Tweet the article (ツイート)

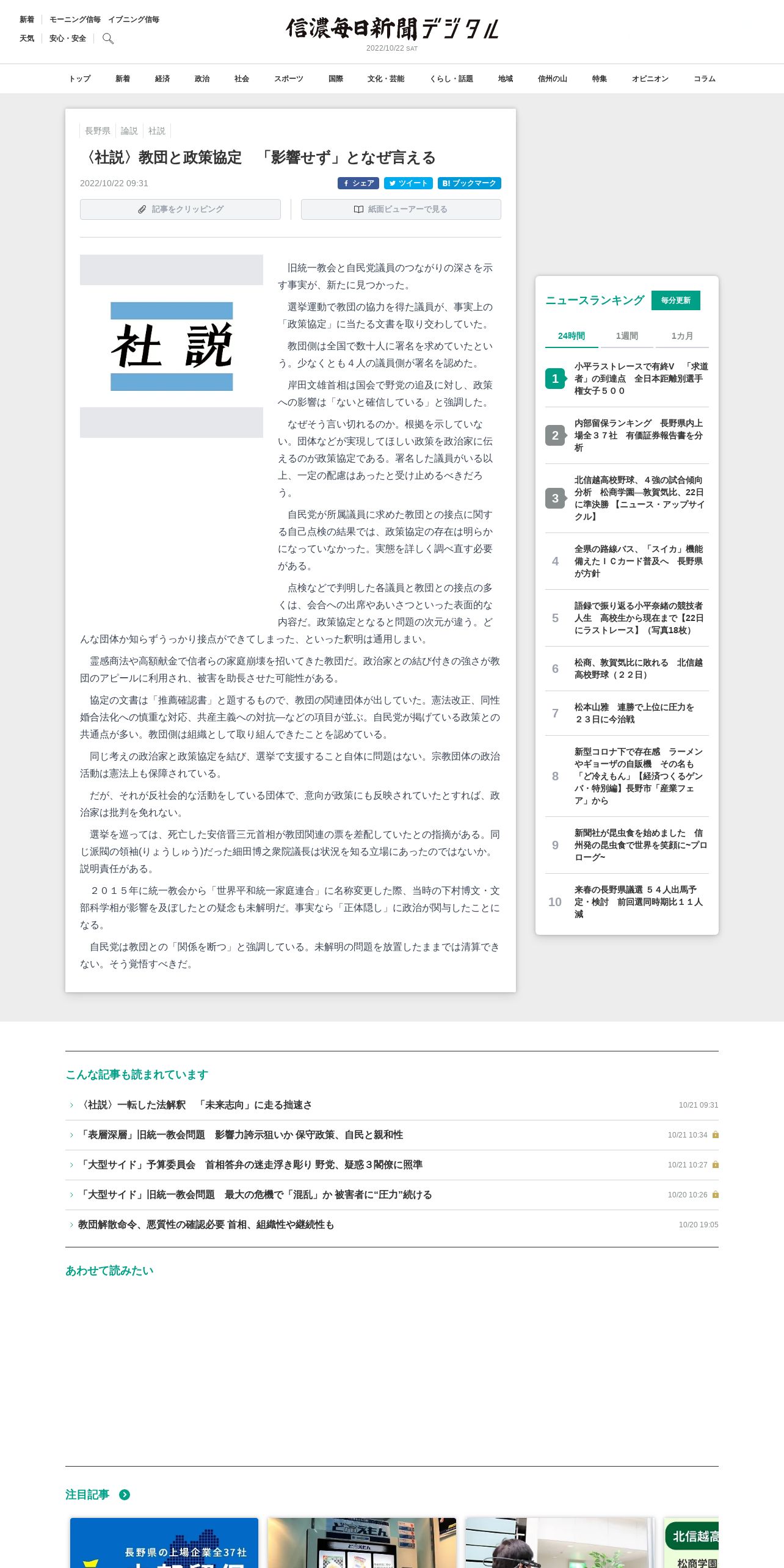click(x=408, y=183)
